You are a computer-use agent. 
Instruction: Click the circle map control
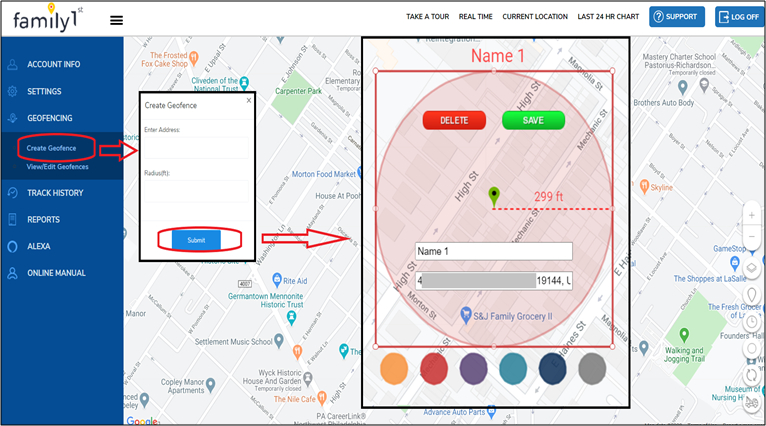751,349
